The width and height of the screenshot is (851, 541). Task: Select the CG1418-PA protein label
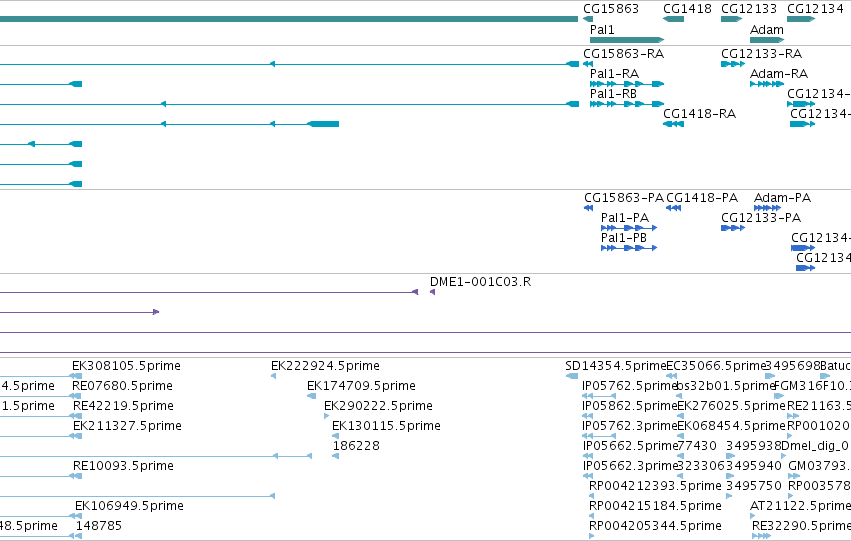(702, 198)
